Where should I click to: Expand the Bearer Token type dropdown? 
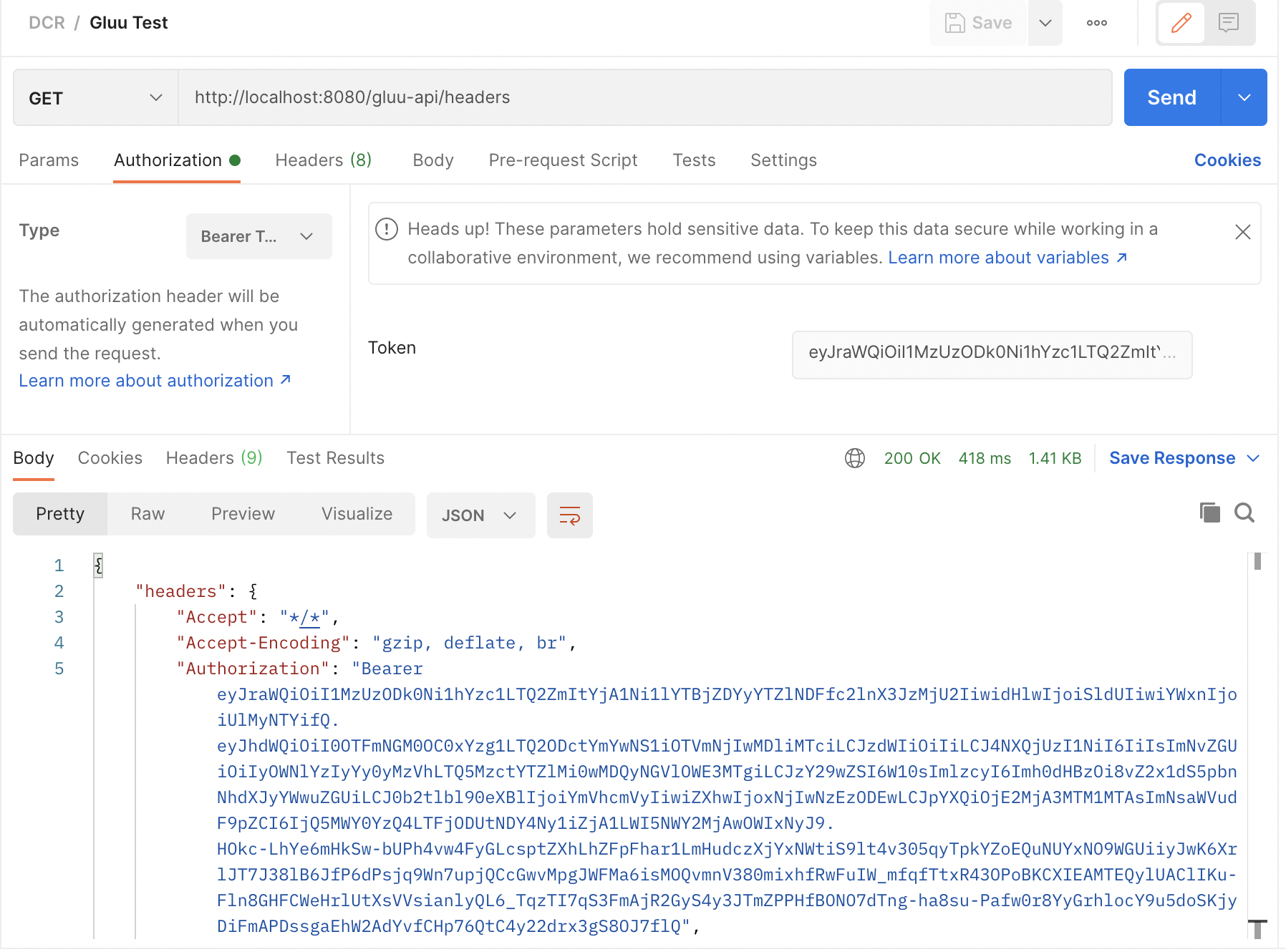[258, 236]
